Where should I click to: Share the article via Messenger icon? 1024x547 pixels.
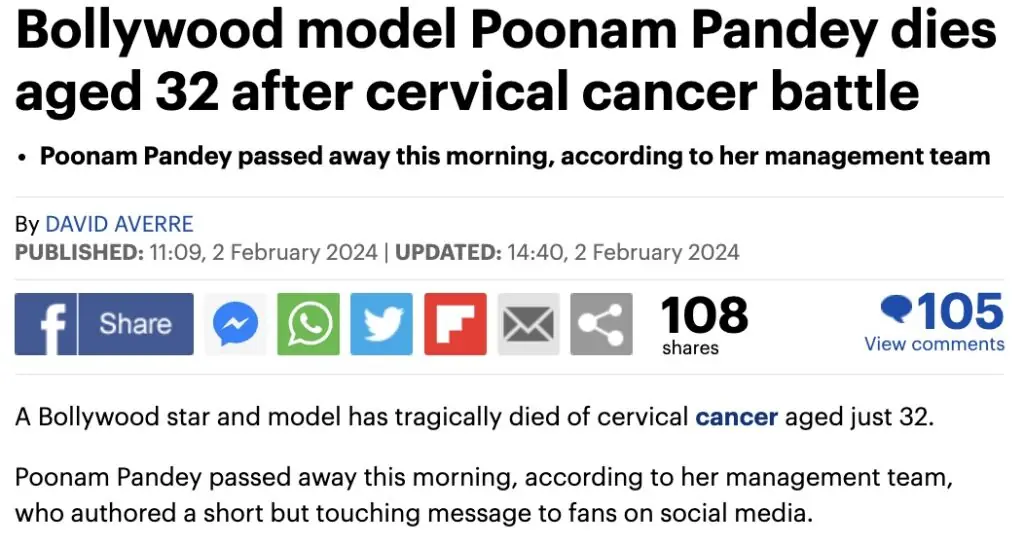(x=236, y=324)
